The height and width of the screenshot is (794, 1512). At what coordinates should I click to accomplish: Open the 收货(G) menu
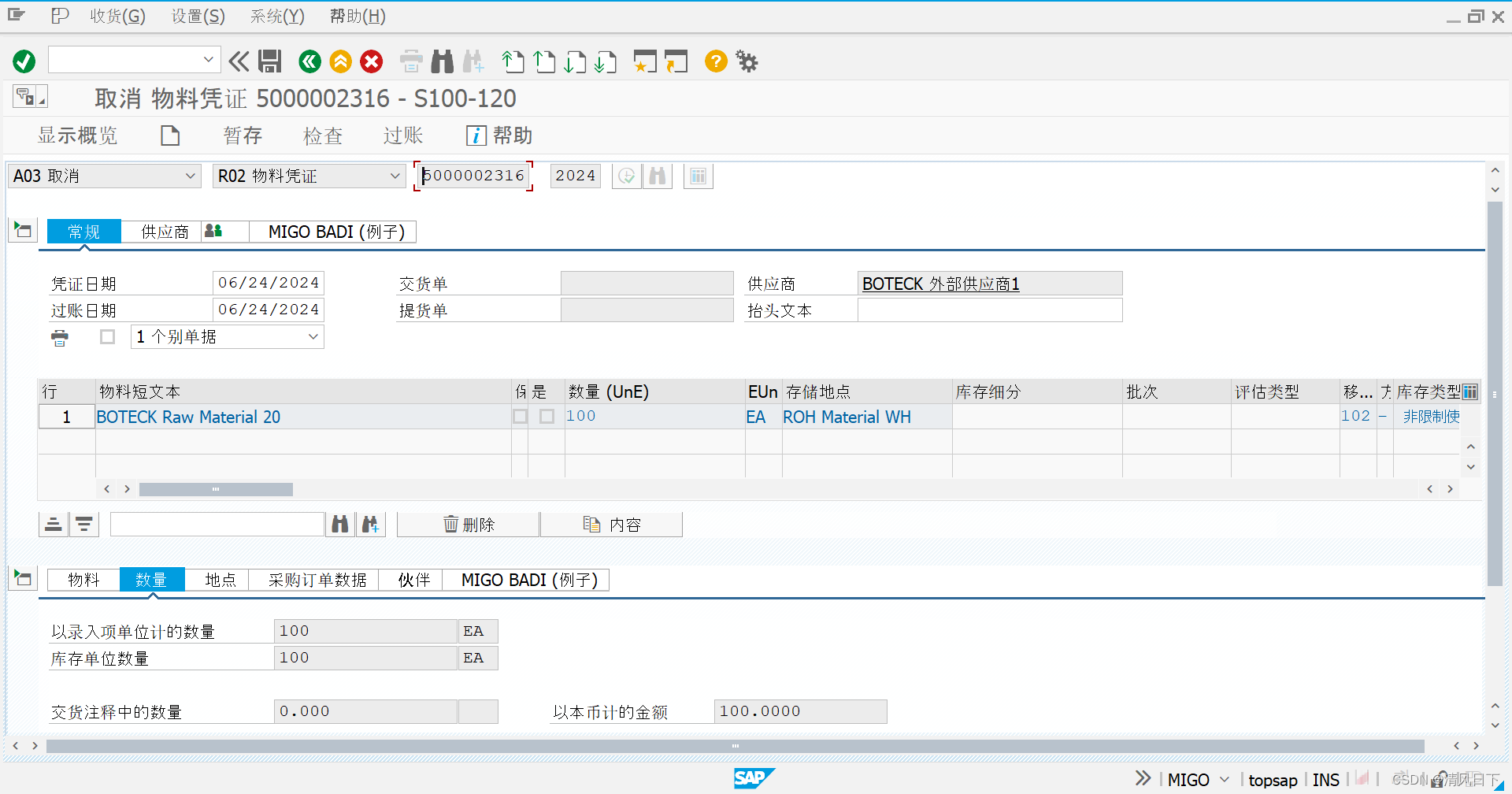pos(118,16)
